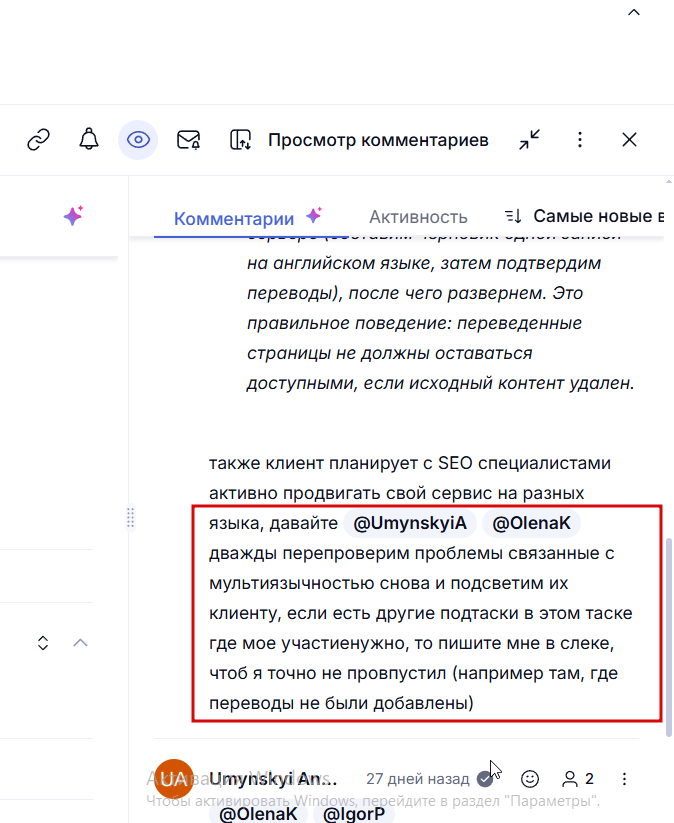Viewport: 674px width, 823px height.
Task: Collapse the left section using the grey chevron-up
Action: 80,642
